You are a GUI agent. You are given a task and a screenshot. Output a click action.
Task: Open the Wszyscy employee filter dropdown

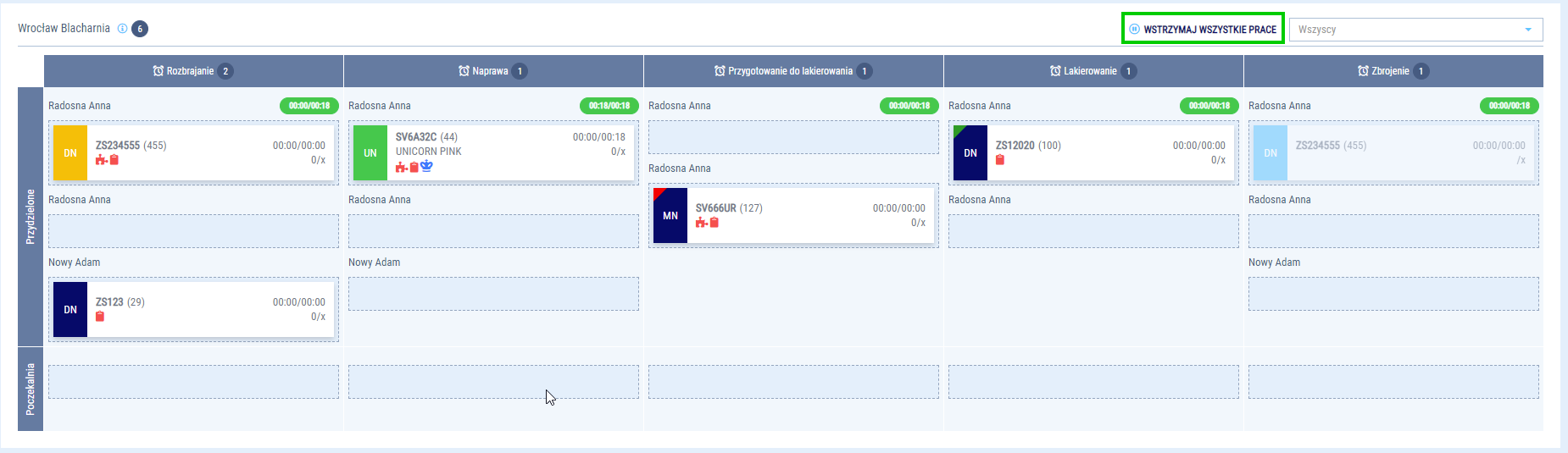pos(1407,30)
